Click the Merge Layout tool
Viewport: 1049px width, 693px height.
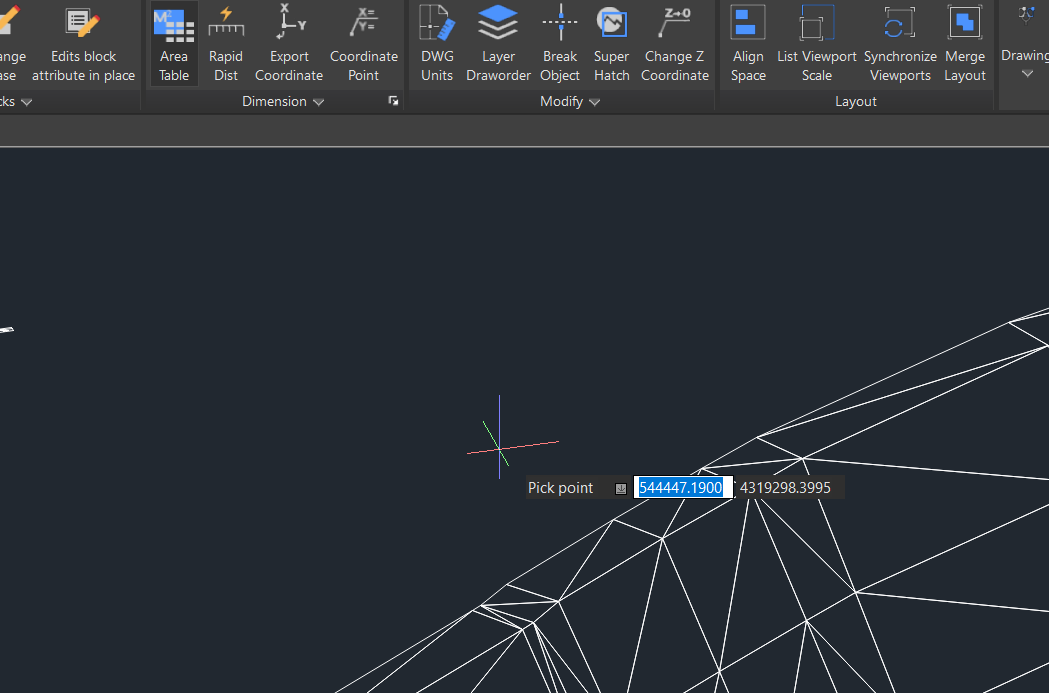(x=965, y=44)
